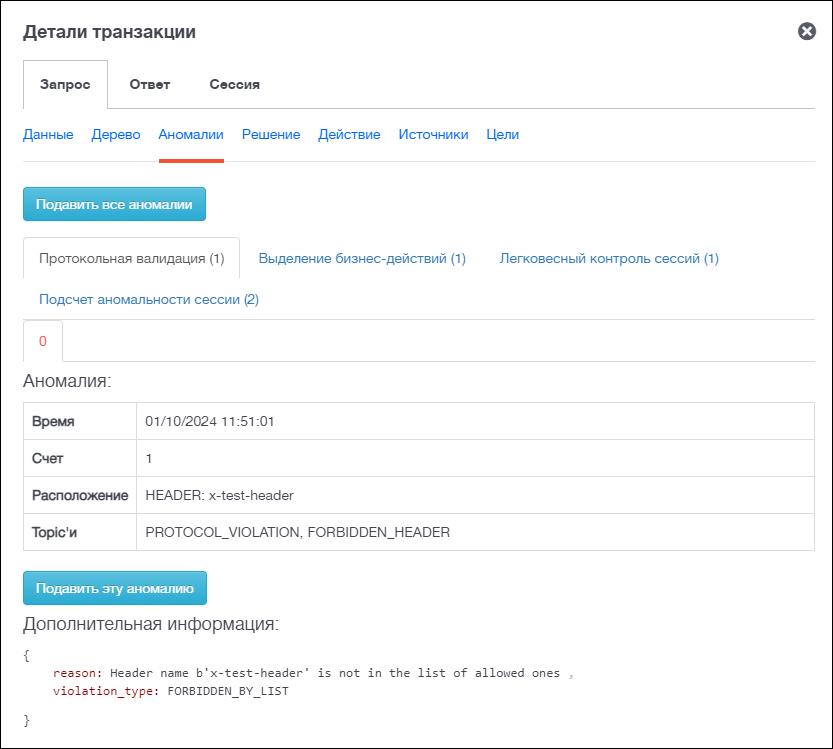This screenshot has height=749, width=833.
Task: Select the Аномалии section
Action: pyautogui.click(x=191, y=134)
